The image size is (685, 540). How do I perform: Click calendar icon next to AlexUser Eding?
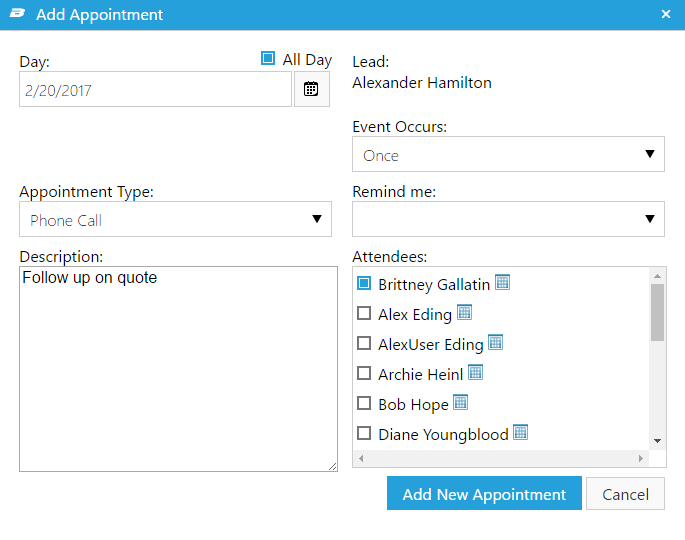pyautogui.click(x=495, y=343)
